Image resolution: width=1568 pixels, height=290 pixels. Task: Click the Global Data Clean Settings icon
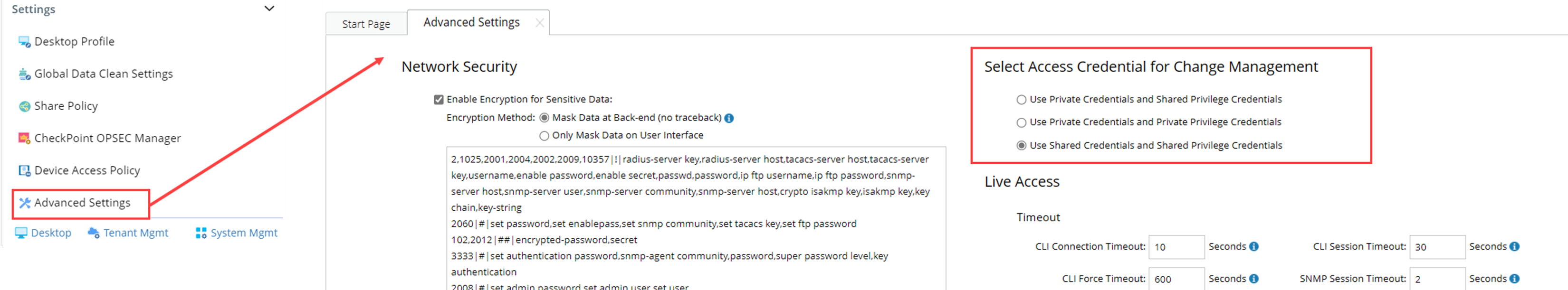pyautogui.click(x=24, y=74)
